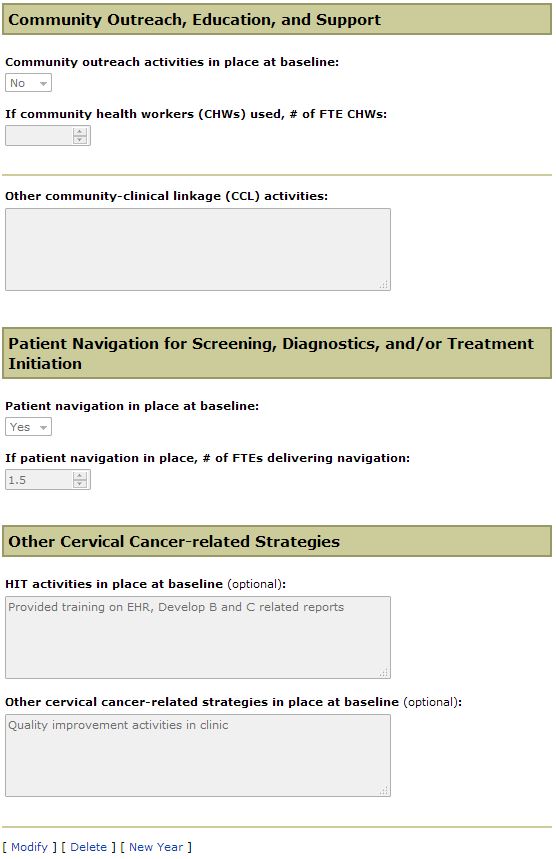Increase FTE CHWs spinner up arrow

[x=80, y=131]
